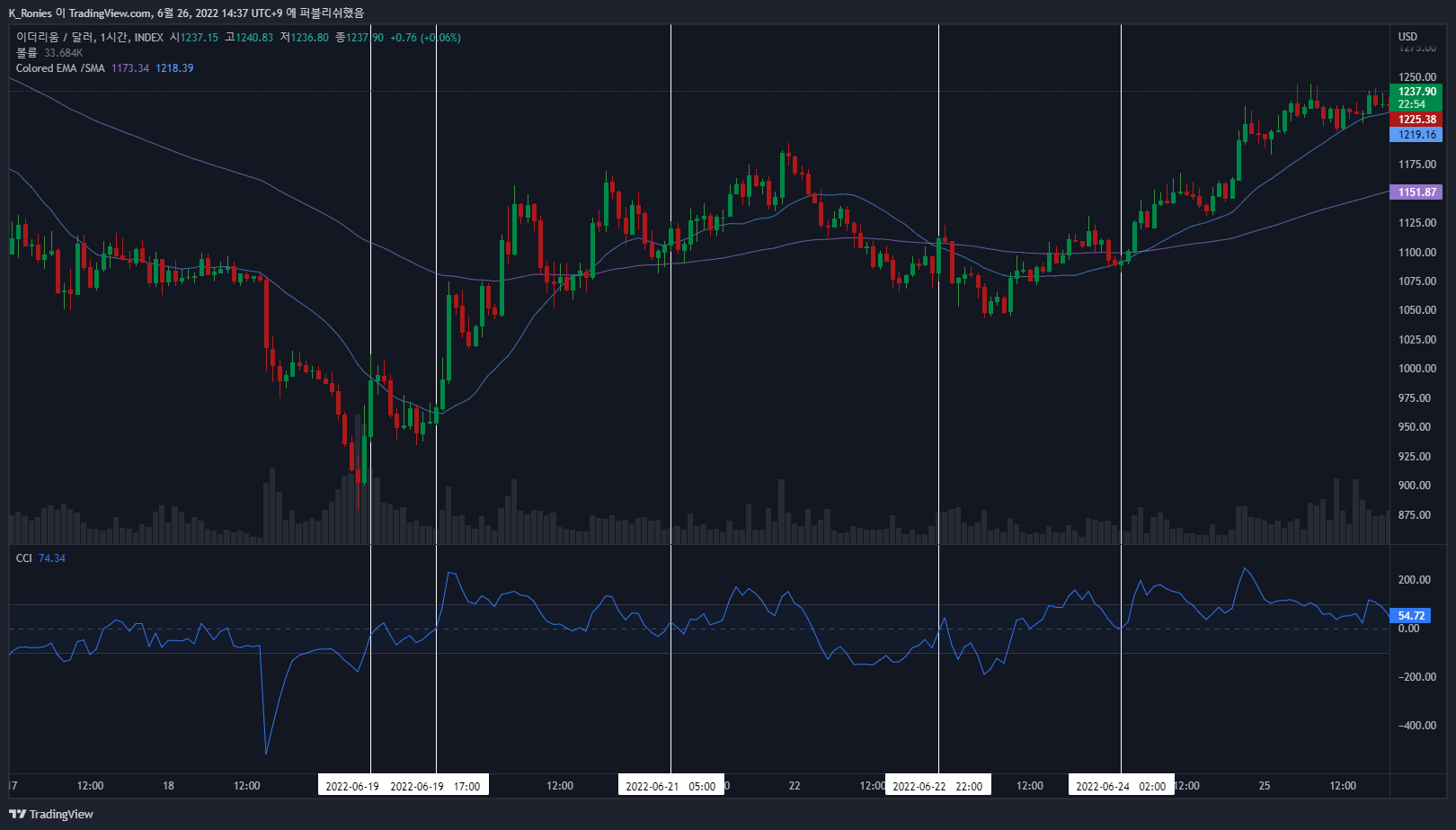
Task: Click the 1250.00 price axis tick
Action: 1416,77
